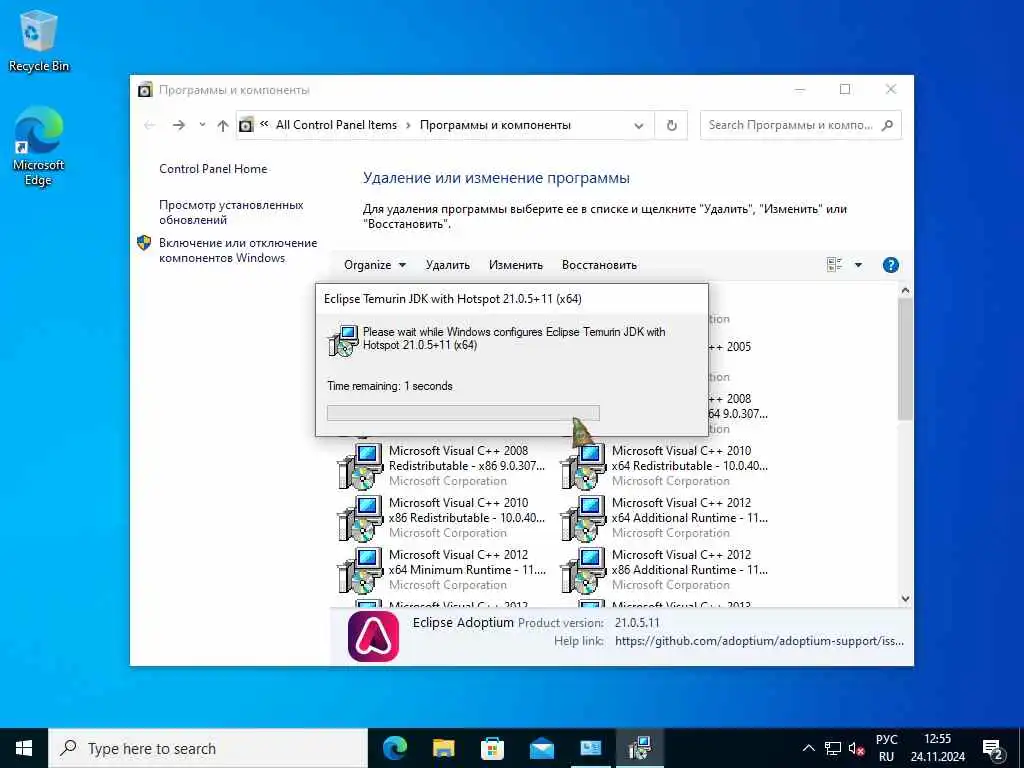Click the Удалить toolbar button
Screen dimensions: 1024x768
pyautogui.click(x=447, y=264)
